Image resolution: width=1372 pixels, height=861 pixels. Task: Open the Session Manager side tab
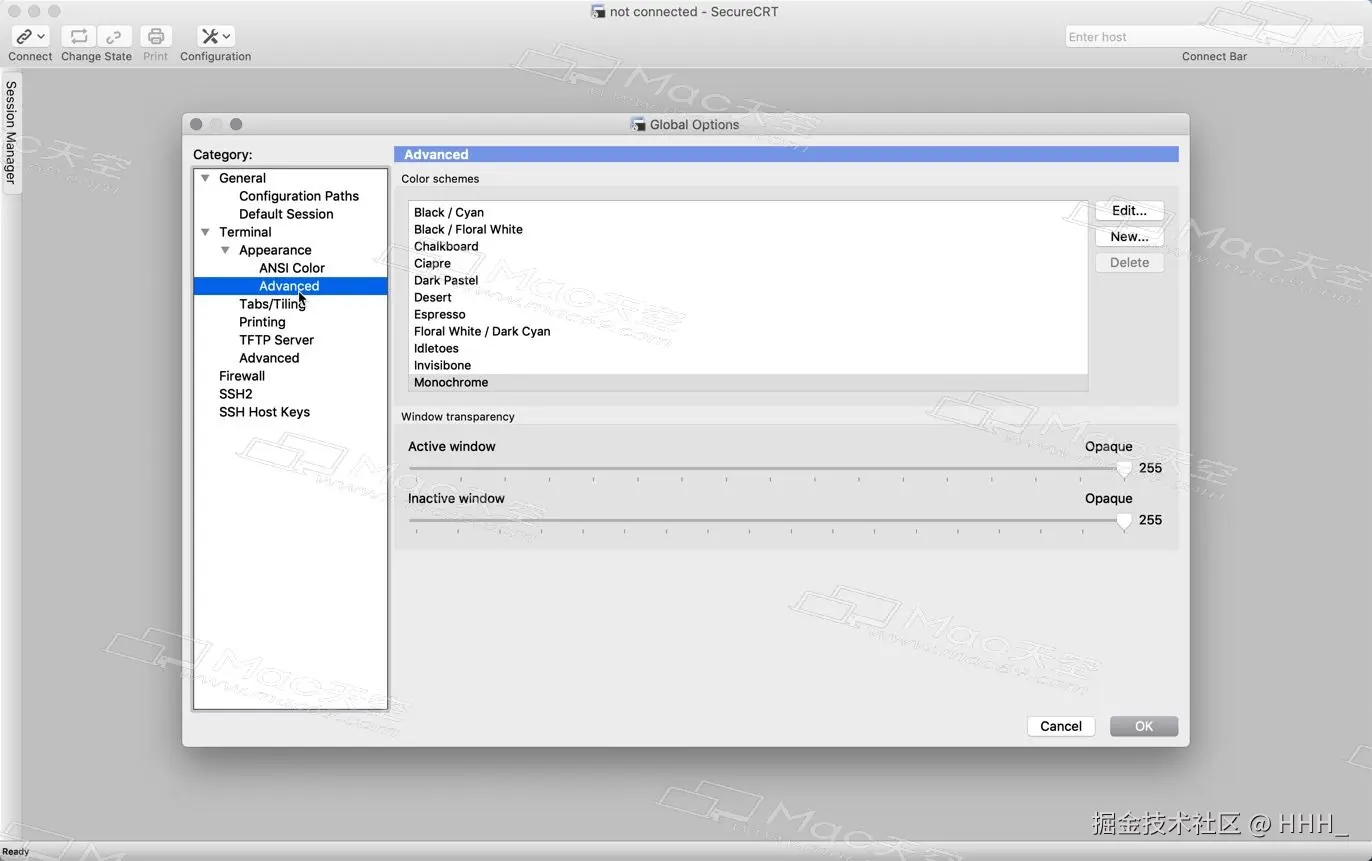pos(11,133)
